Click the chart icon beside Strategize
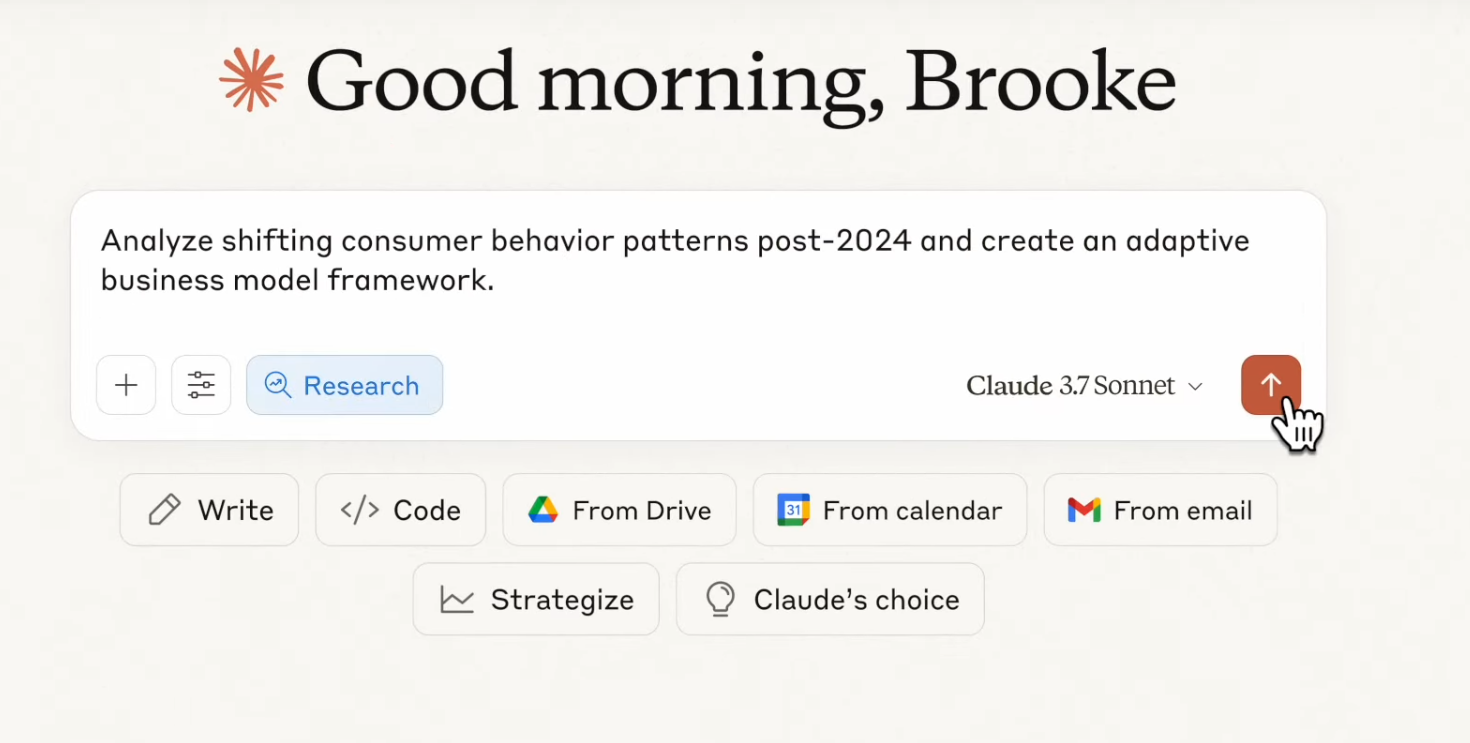1470x743 pixels. pos(457,600)
